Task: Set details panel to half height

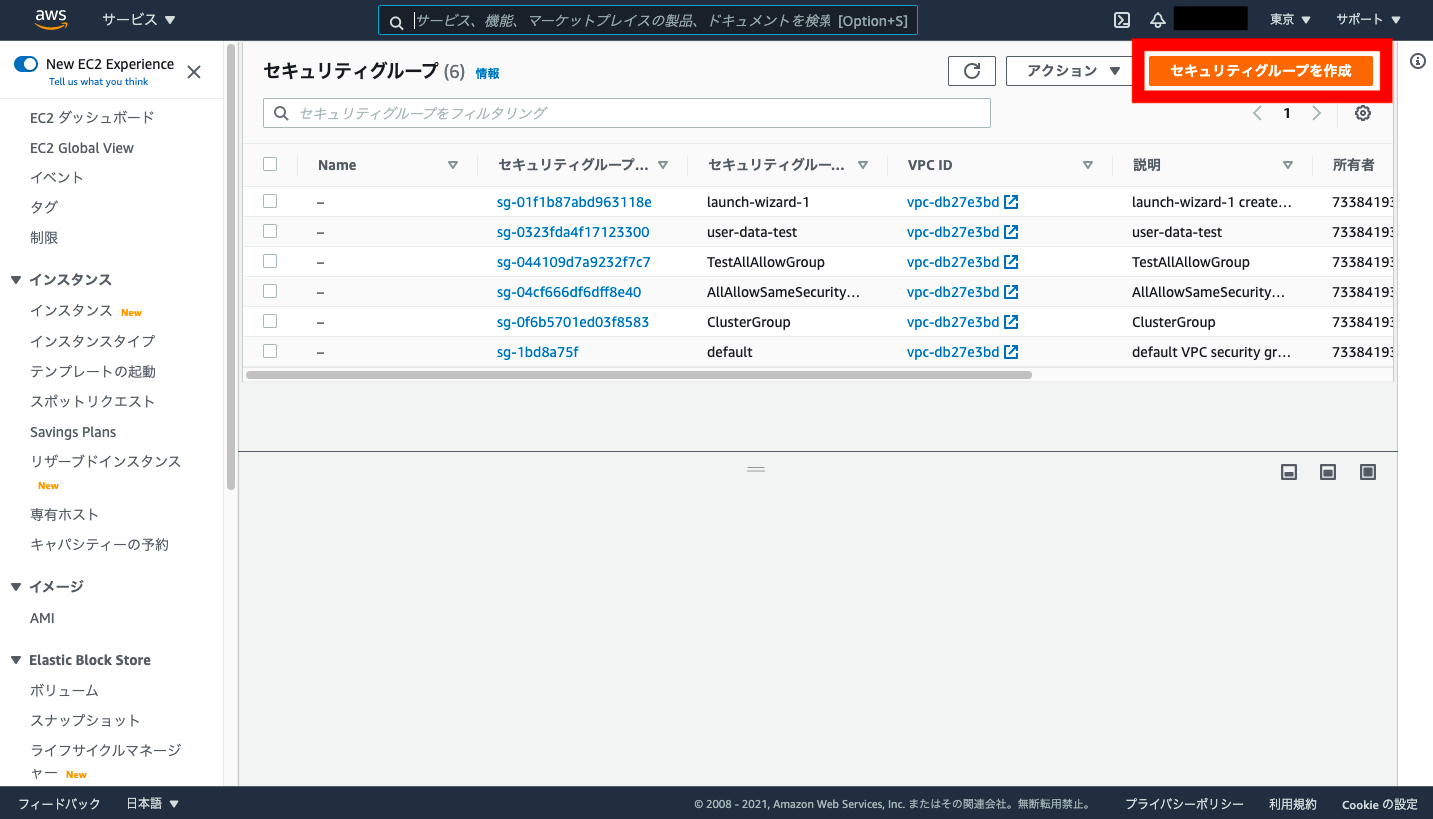Action: 1328,472
